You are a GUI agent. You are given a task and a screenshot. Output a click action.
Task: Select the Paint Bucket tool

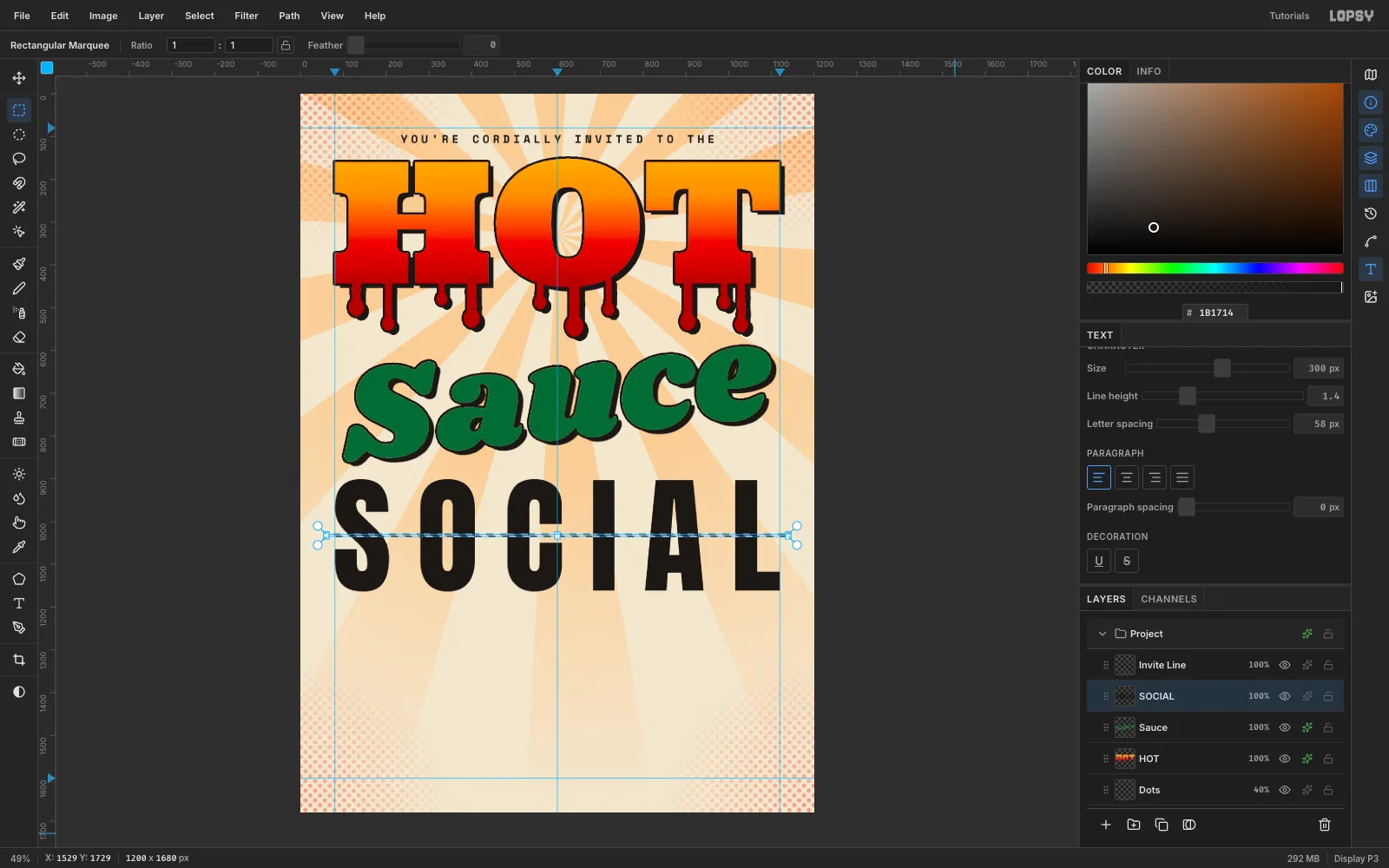pos(19,369)
